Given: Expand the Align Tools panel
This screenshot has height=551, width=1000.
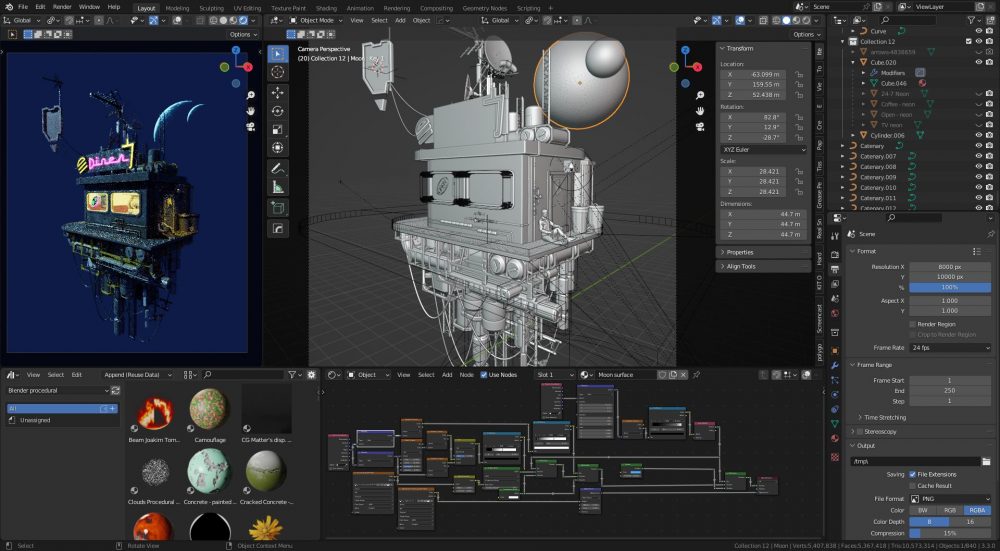Looking at the screenshot, I should tap(763, 267).
